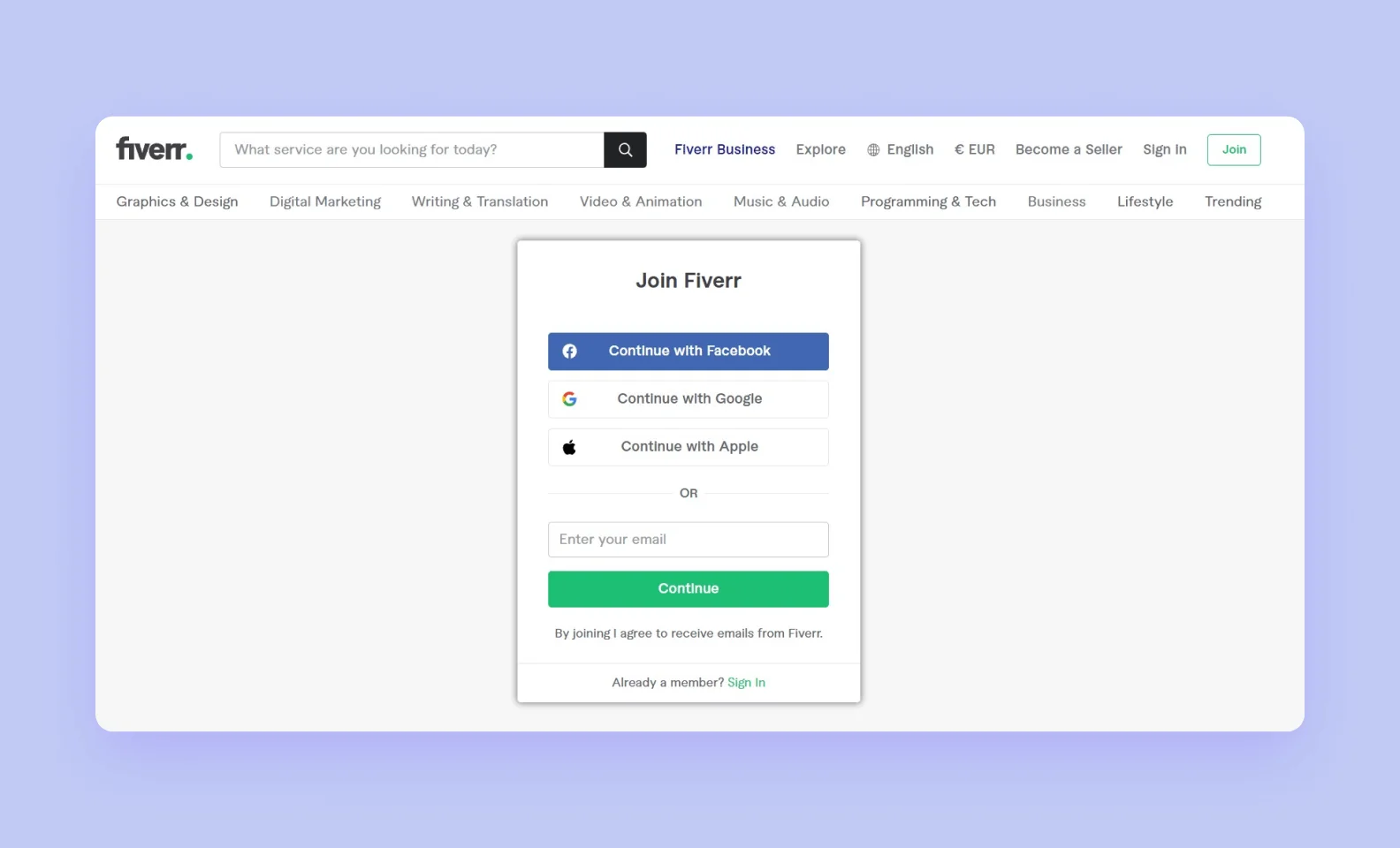The image size is (1400, 848).
Task: Click Sign In link below form
Action: click(x=746, y=683)
